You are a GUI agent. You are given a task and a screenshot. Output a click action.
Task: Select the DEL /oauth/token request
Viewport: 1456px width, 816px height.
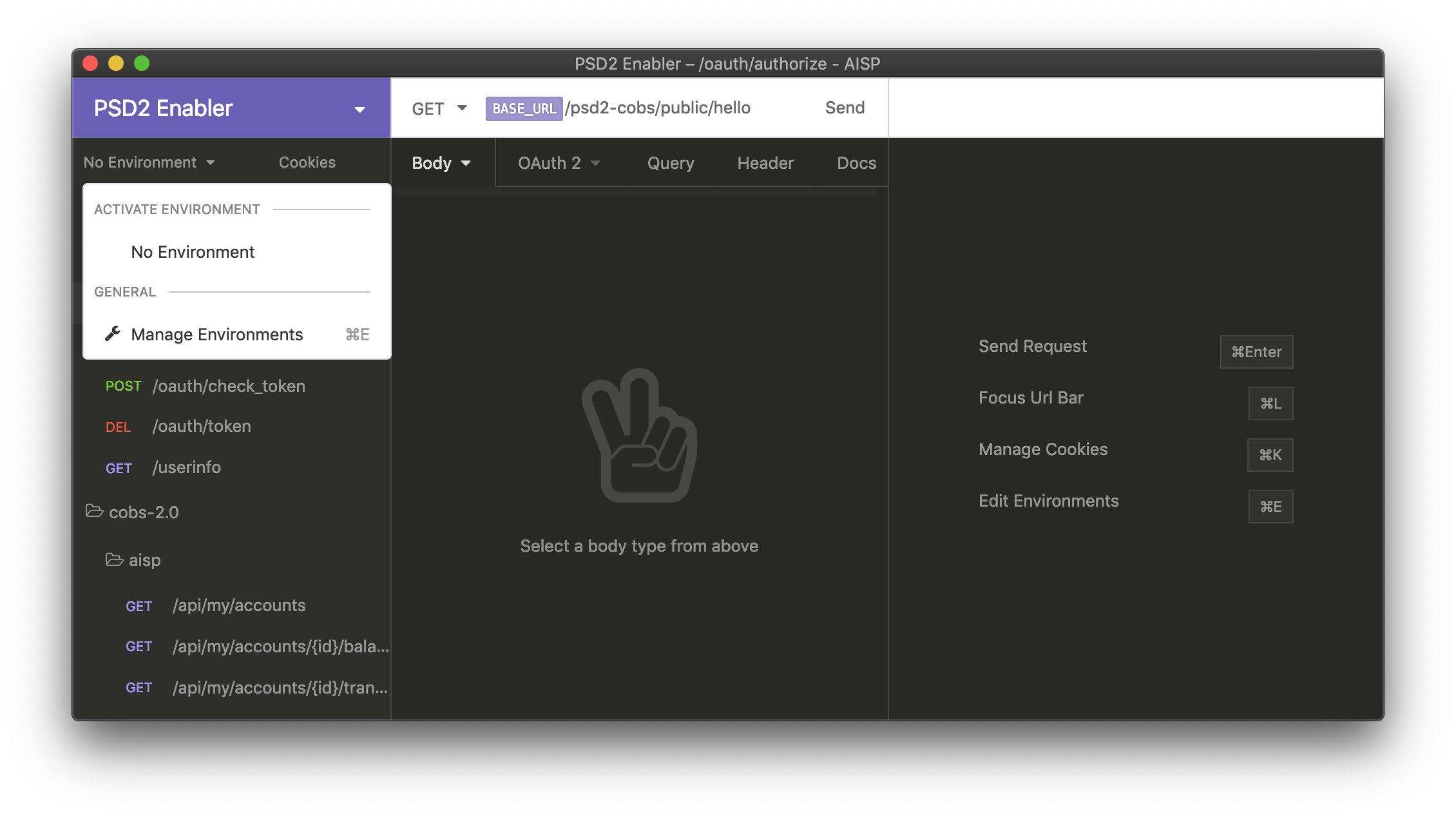(x=232, y=426)
